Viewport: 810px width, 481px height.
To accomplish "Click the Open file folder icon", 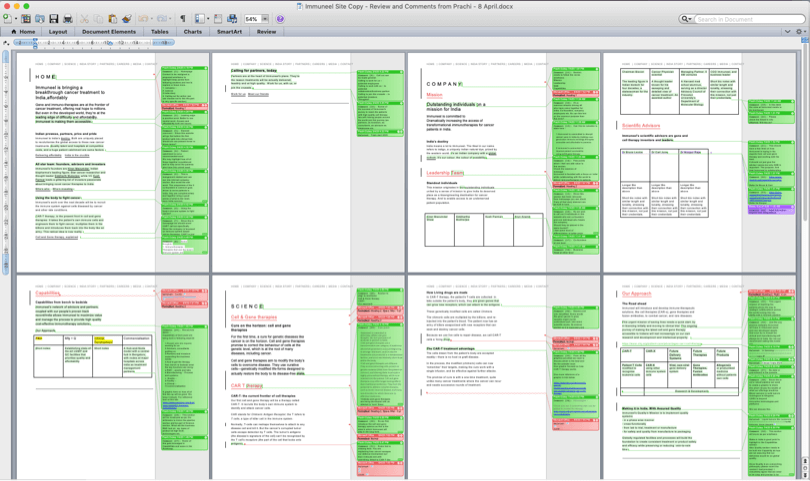I will (39, 19).
